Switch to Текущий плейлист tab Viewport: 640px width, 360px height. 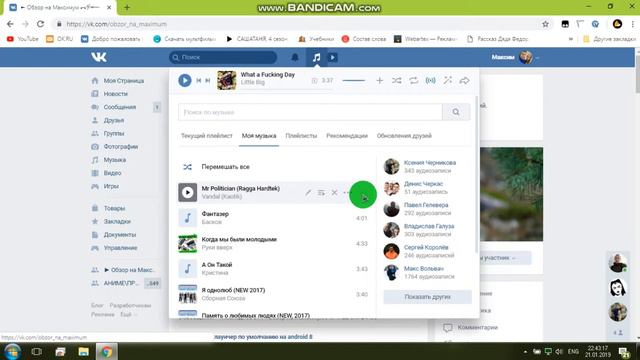pos(207,136)
